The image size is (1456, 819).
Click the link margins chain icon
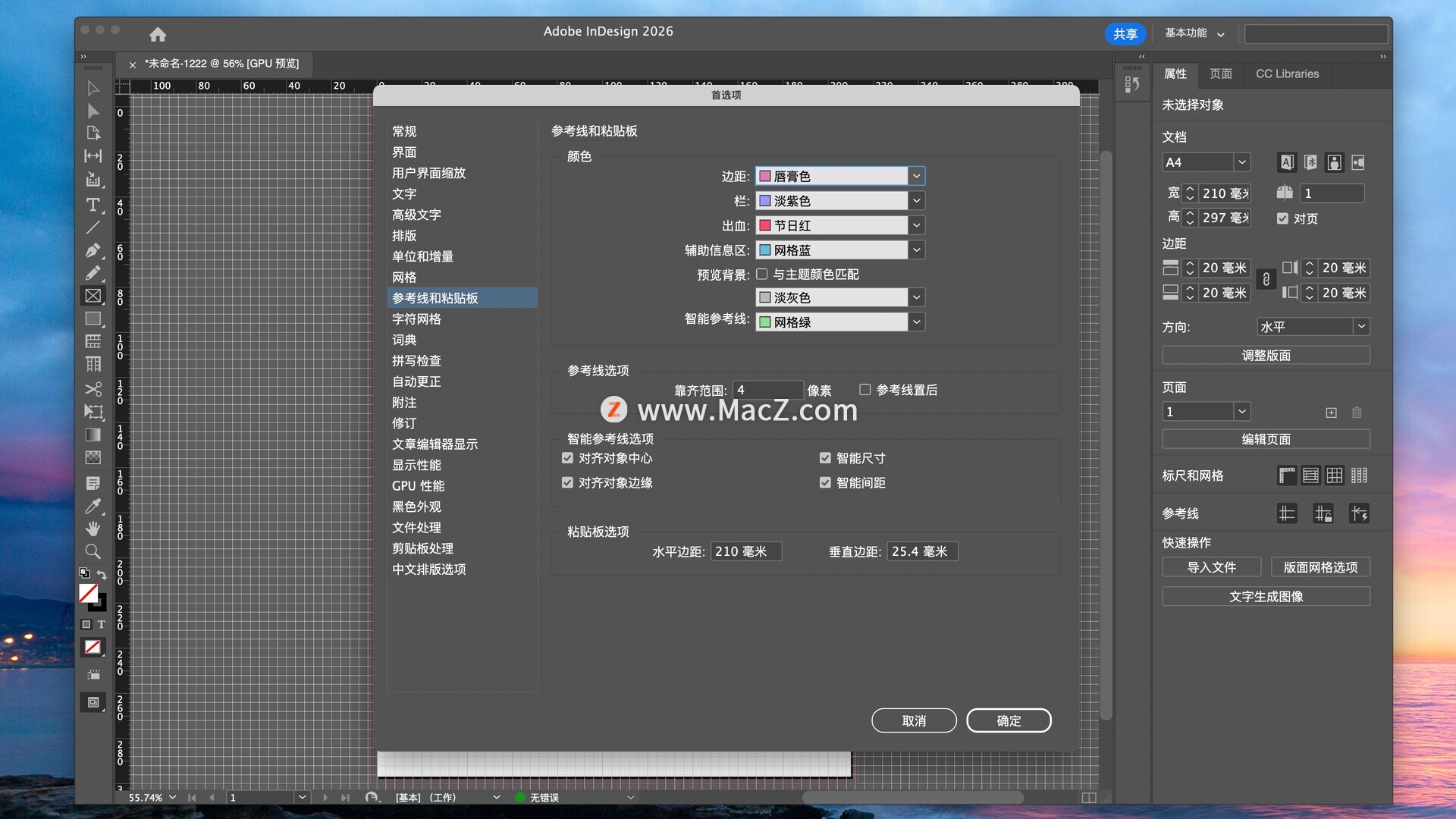(1266, 280)
